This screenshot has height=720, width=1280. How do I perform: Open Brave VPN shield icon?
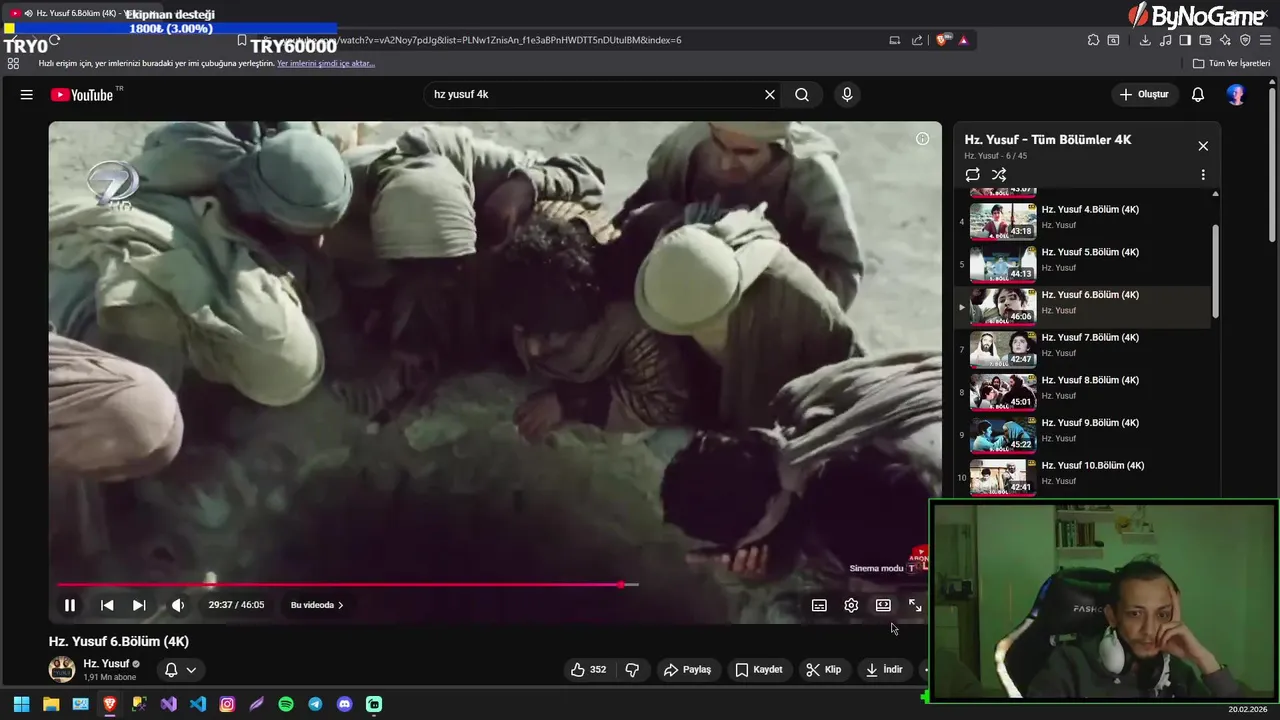[x=1245, y=40]
